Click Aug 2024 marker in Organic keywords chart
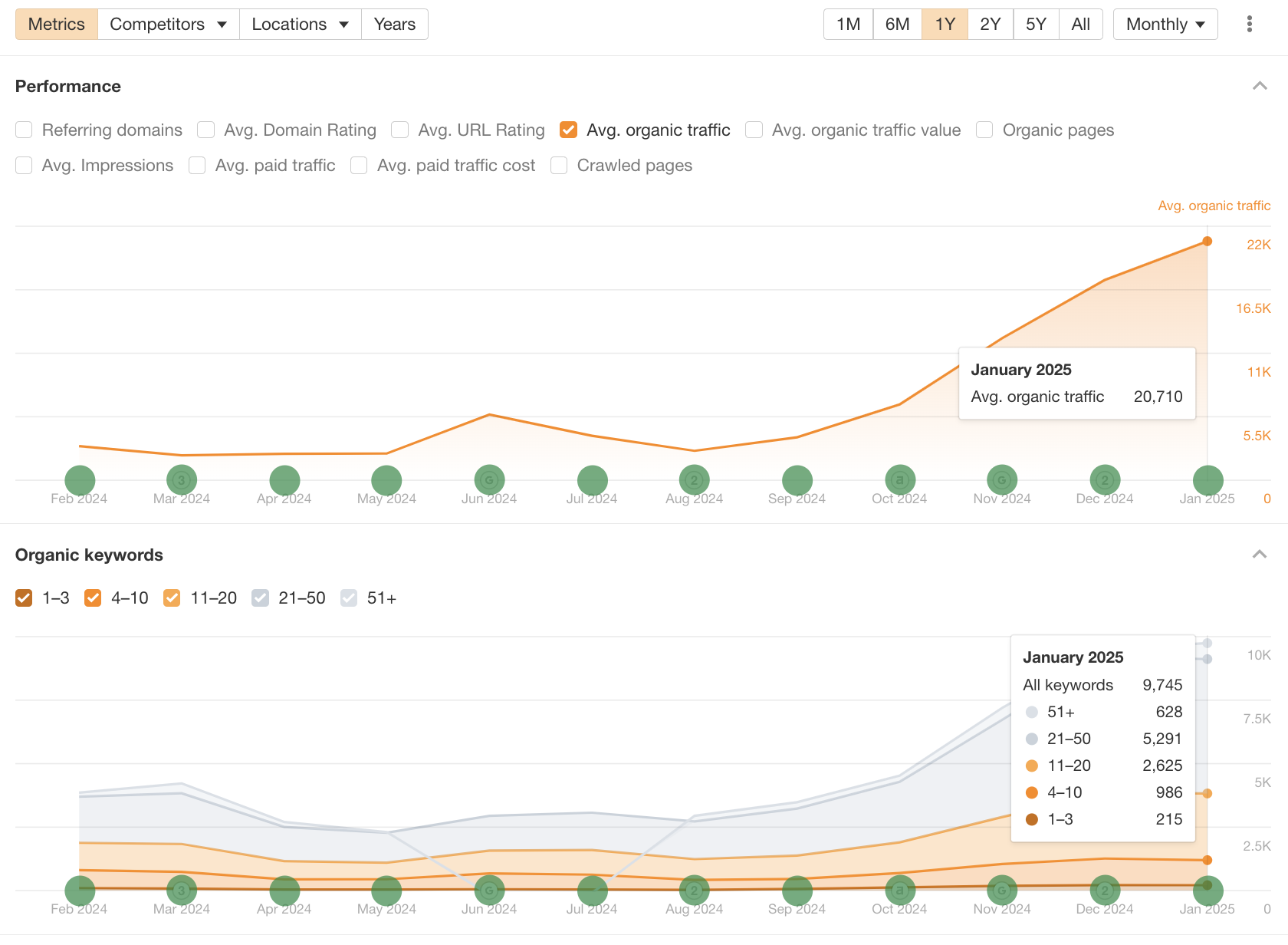The image size is (1288, 945). [695, 891]
